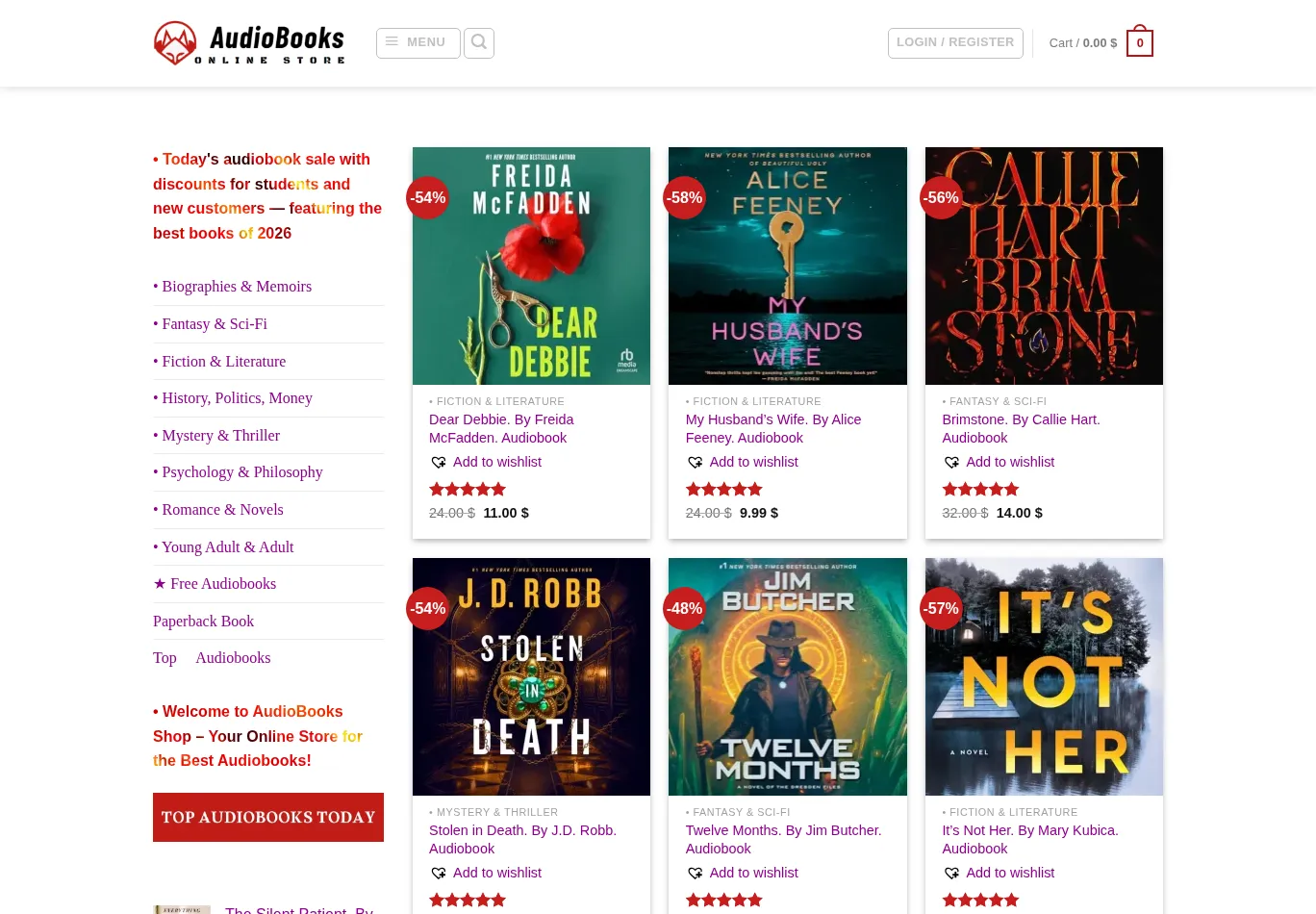Click wishlist heart icon for My Husband's Wife
1316x914 pixels.
(695, 463)
